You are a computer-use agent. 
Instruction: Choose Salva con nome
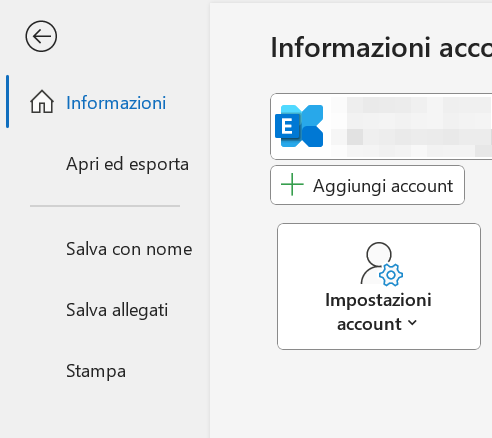[x=129, y=249]
